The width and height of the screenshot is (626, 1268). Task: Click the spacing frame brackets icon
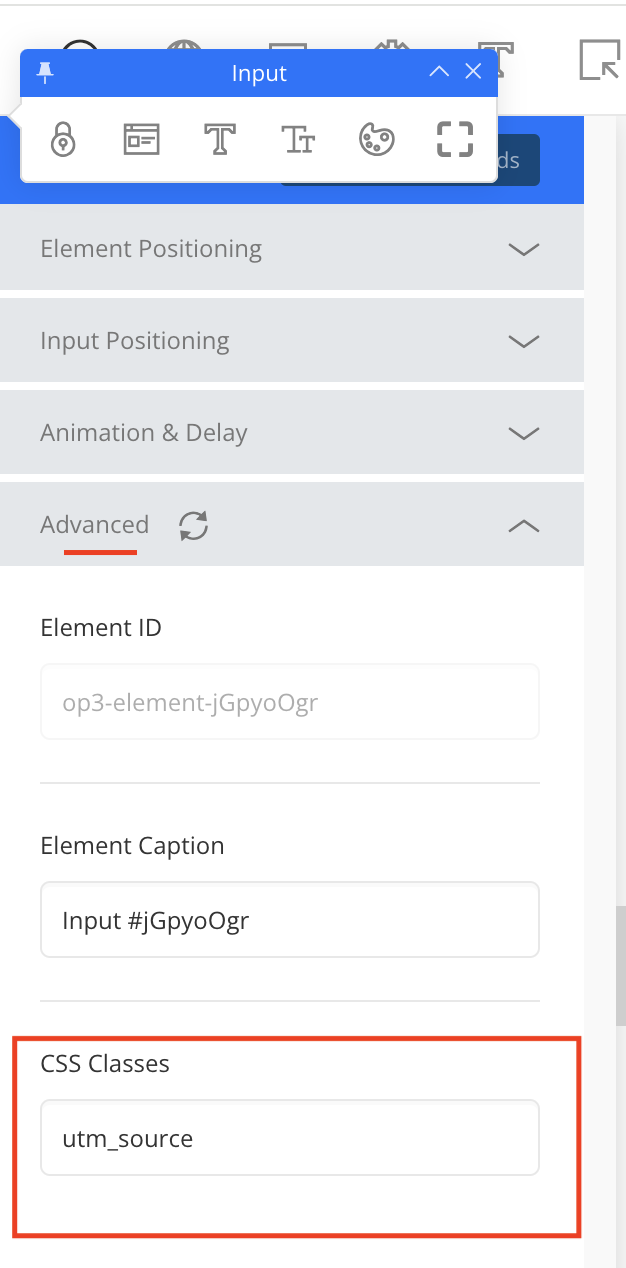455,140
